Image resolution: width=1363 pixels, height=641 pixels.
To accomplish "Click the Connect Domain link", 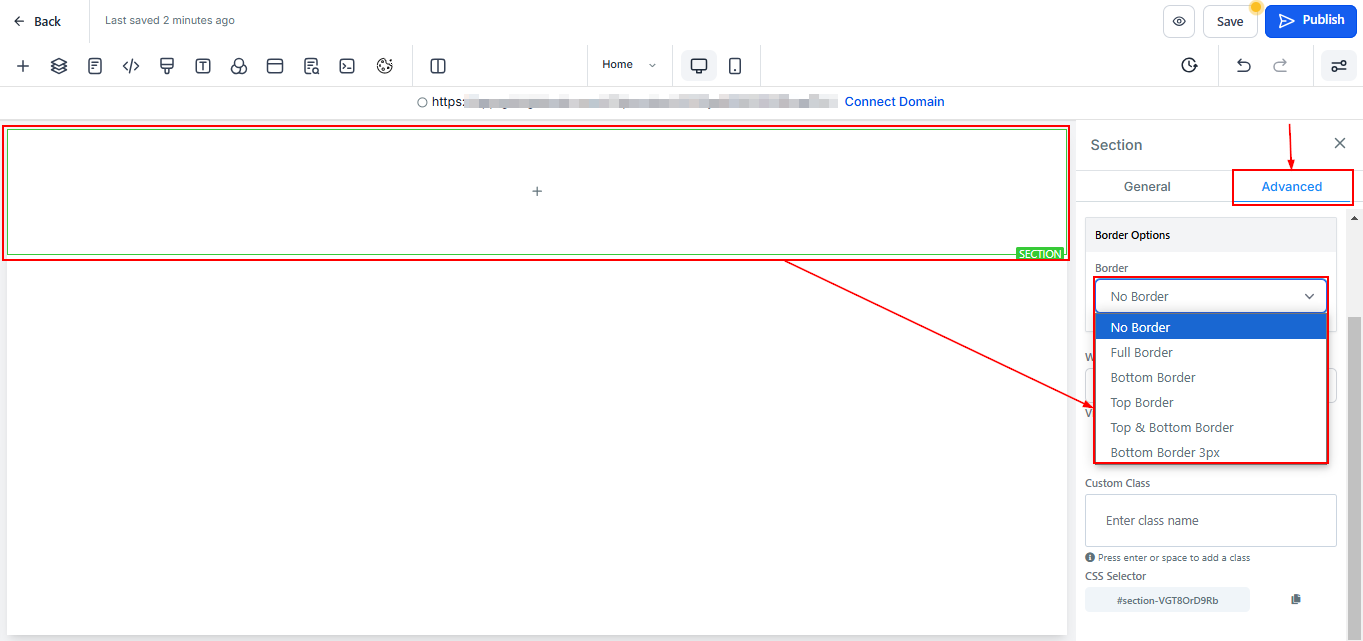I will pos(894,102).
